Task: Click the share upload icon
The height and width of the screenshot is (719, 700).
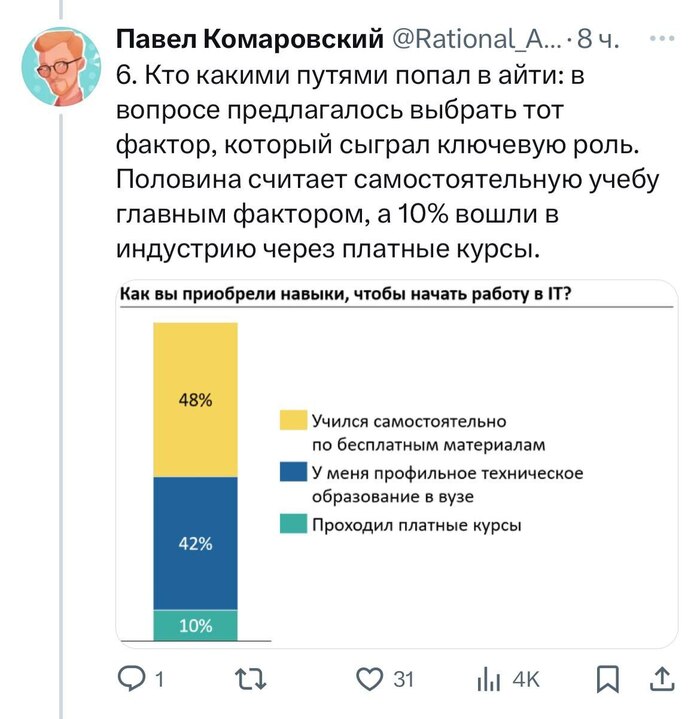Action: pyautogui.click(x=661, y=681)
